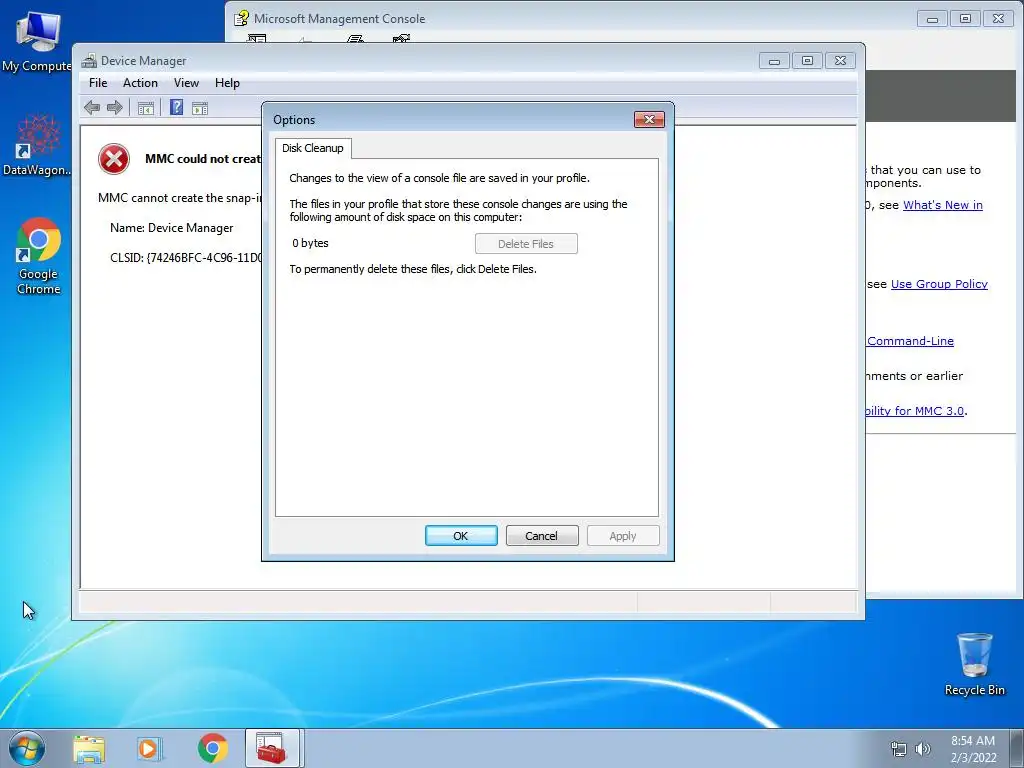Click the CLSID text line
Viewport: 1024px width, 768px height.
tap(185, 258)
